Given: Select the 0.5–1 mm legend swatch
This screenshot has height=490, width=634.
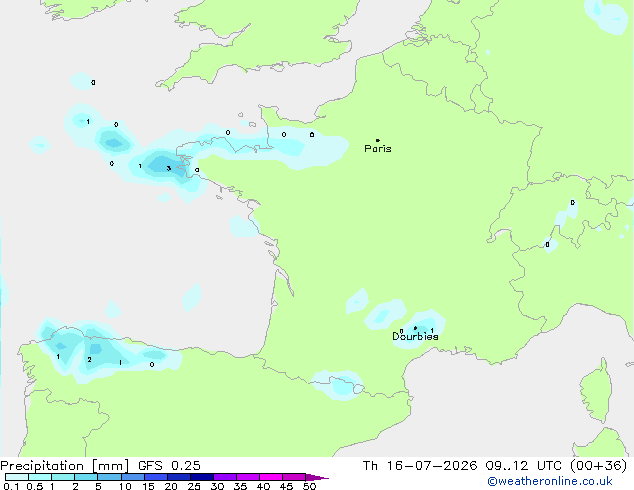Looking at the screenshot, I should (40, 477).
